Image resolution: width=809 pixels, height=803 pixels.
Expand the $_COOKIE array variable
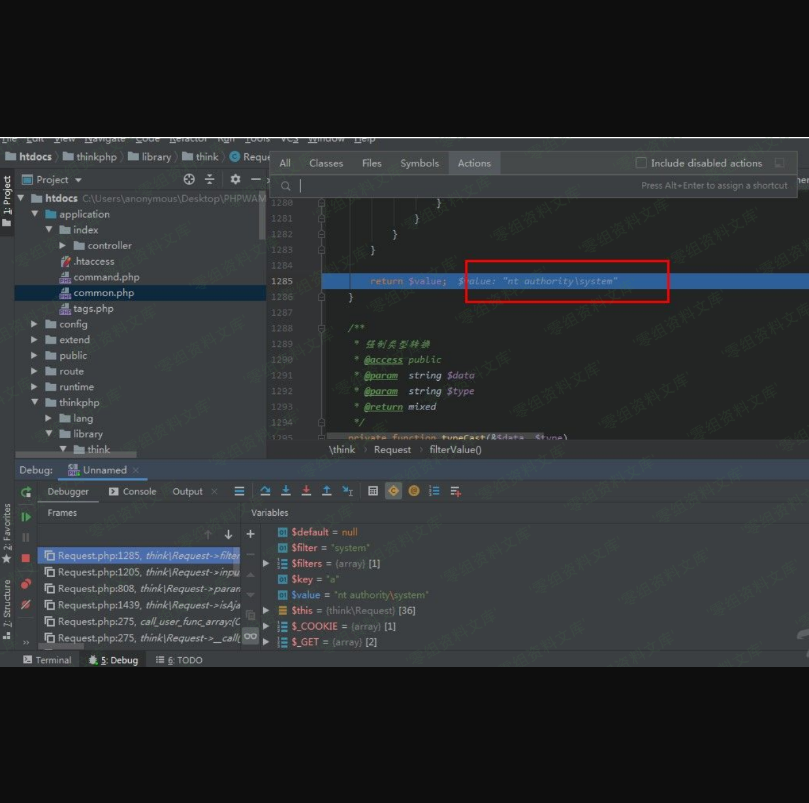pos(266,627)
